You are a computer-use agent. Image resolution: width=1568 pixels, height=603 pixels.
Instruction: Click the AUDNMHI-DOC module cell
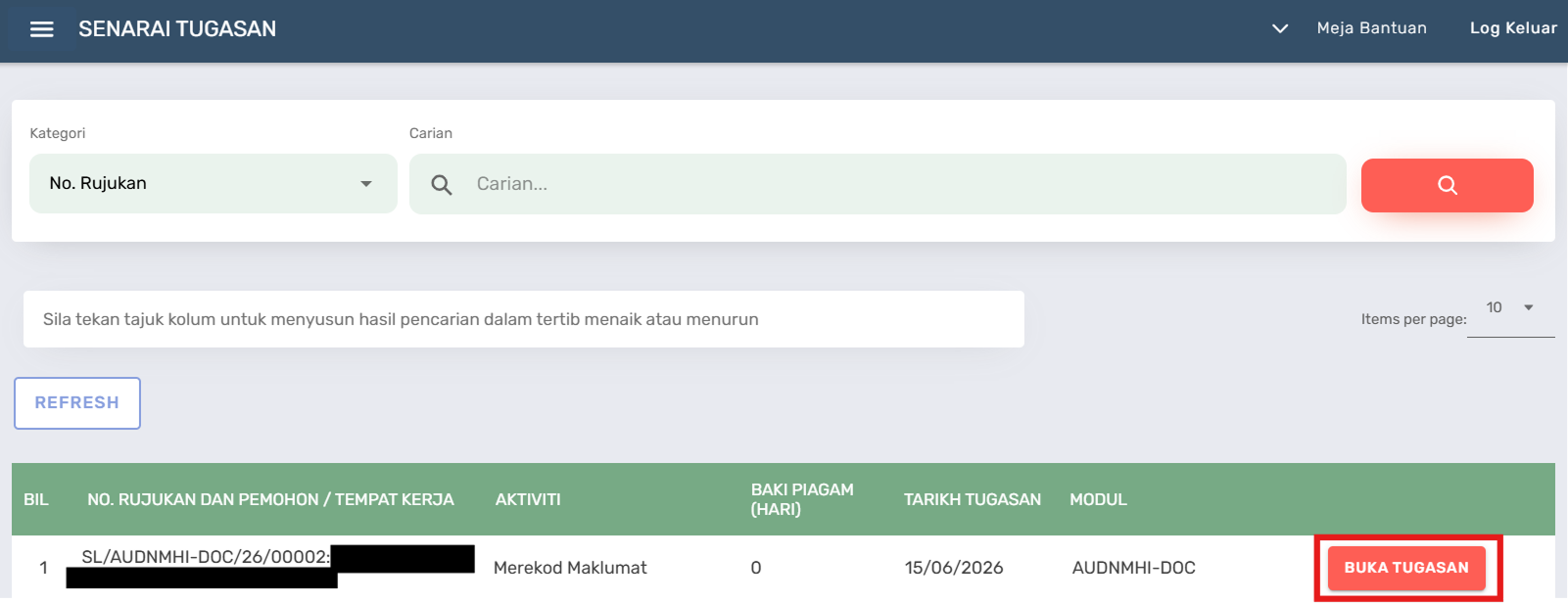(1133, 568)
